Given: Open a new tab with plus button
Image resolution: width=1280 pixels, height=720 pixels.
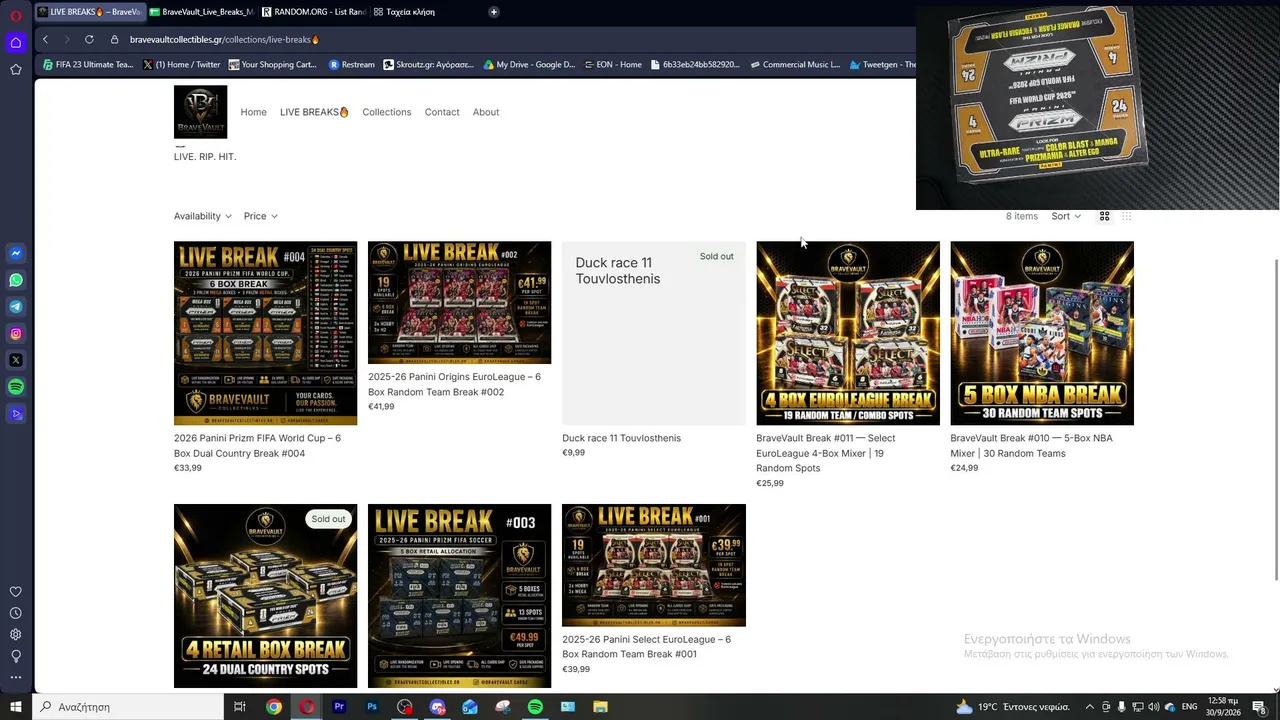Looking at the screenshot, I should tap(494, 12).
